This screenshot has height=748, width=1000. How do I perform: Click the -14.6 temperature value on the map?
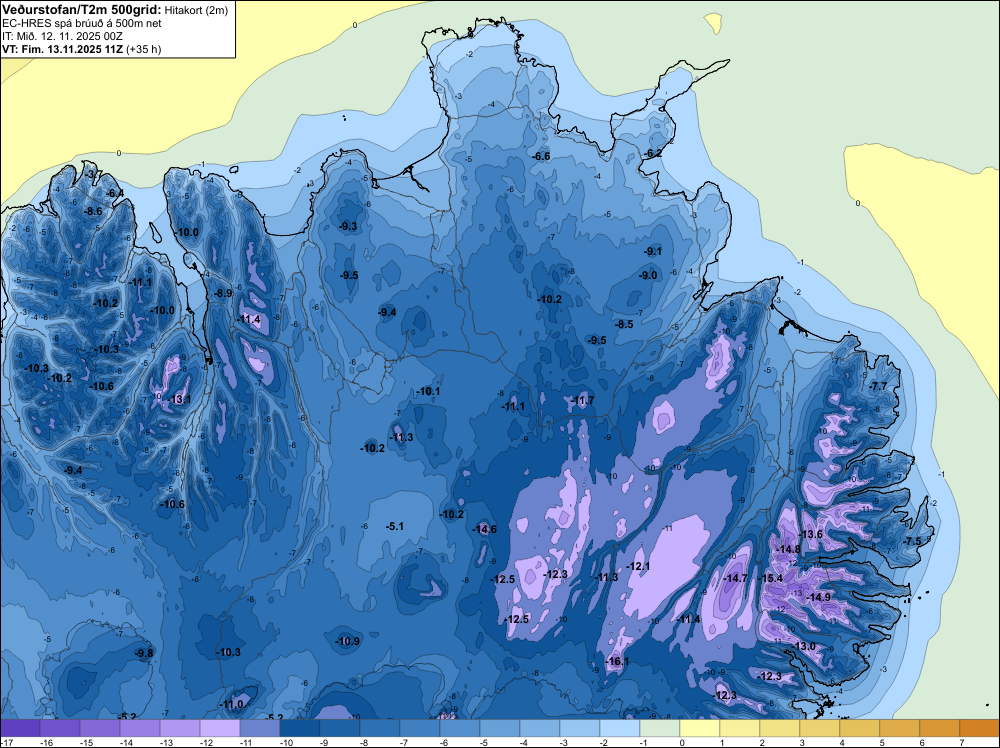[x=485, y=529]
